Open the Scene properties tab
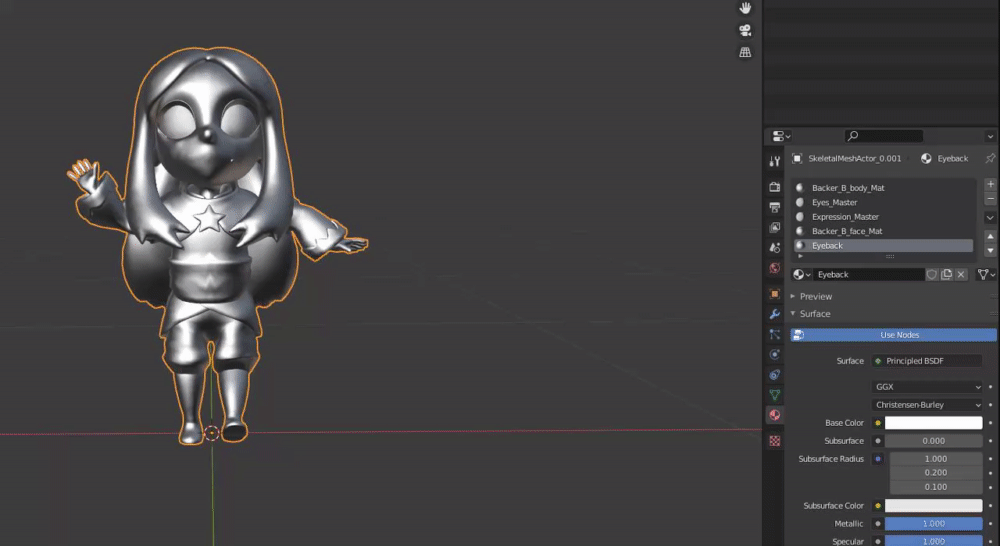Screen dimensions: 1000x546 (x=774, y=247)
